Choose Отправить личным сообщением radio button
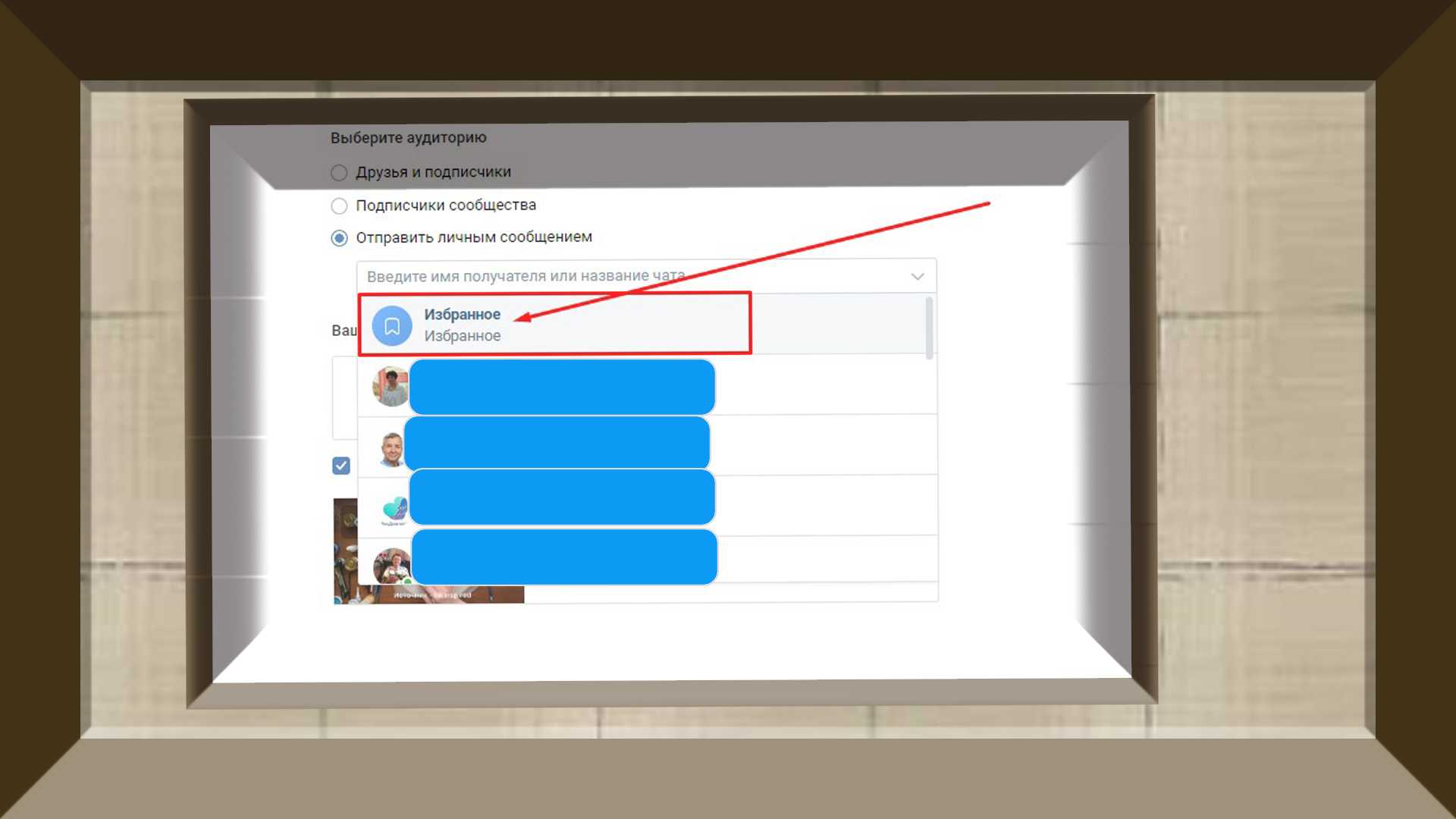 tap(339, 238)
